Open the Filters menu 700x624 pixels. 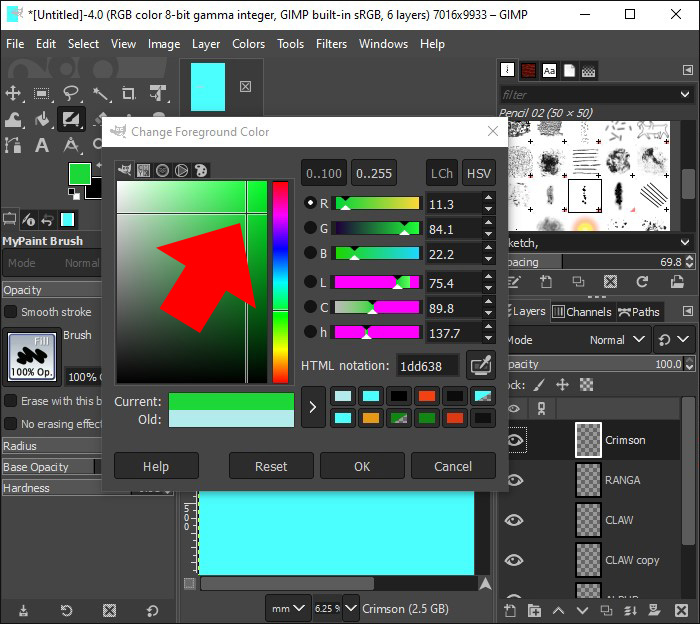331,44
